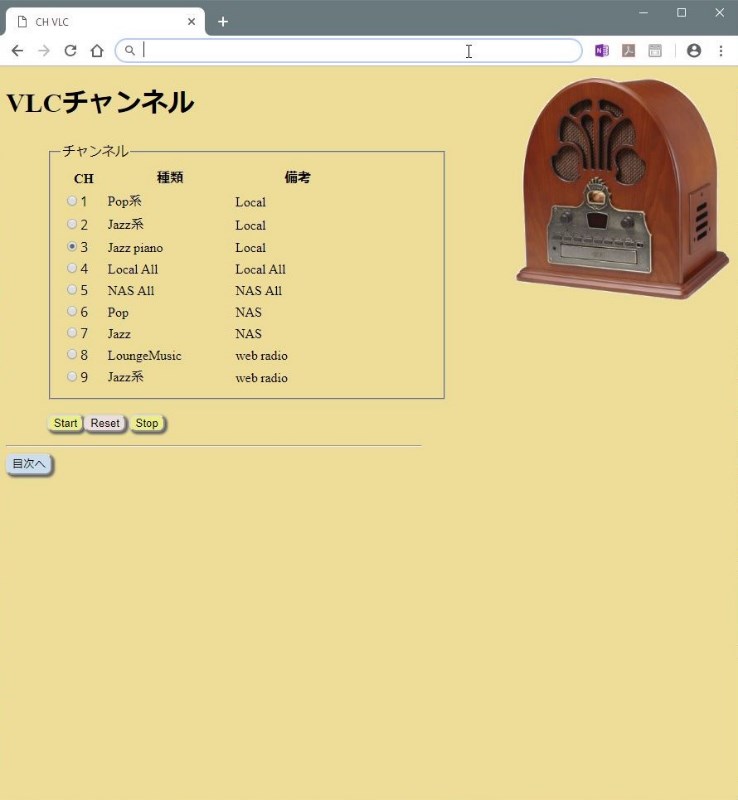This screenshot has height=800, width=738.
Task: Click the OneNote extension icon
Action: [602, 51]
